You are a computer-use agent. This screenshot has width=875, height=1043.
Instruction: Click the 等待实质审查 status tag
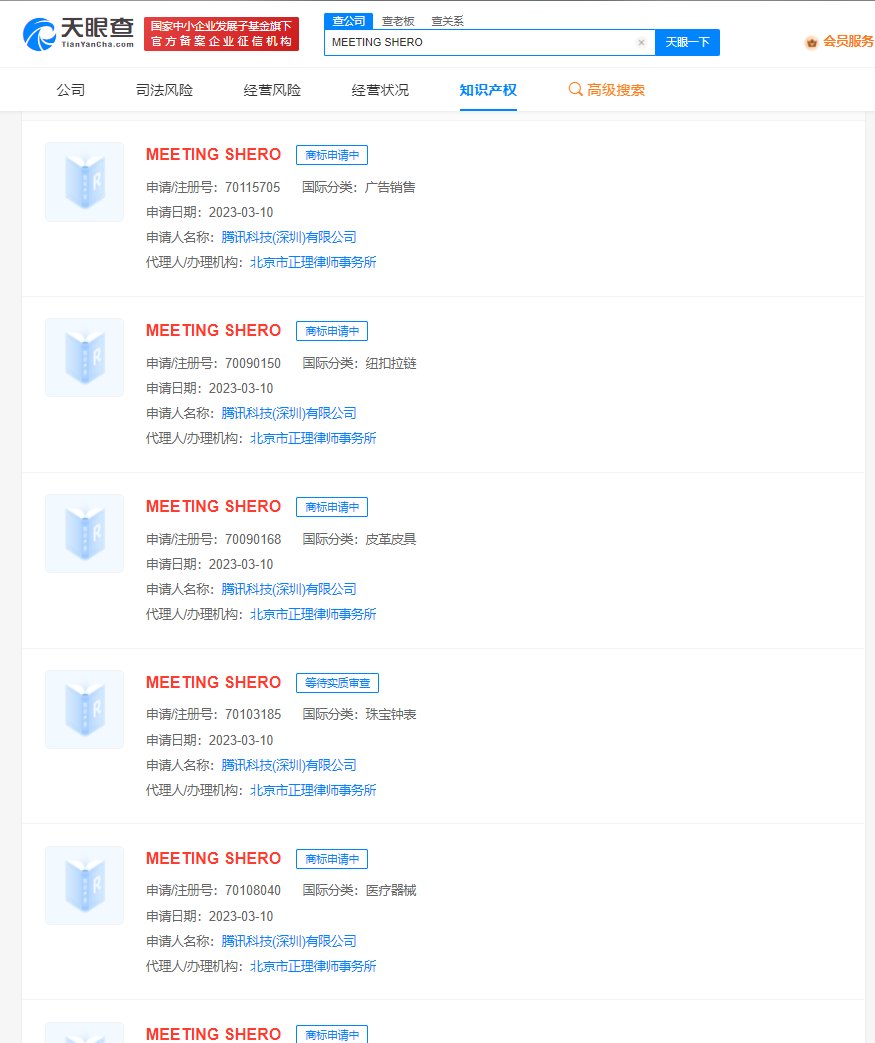pyautogui.click(x=337, y=683)
